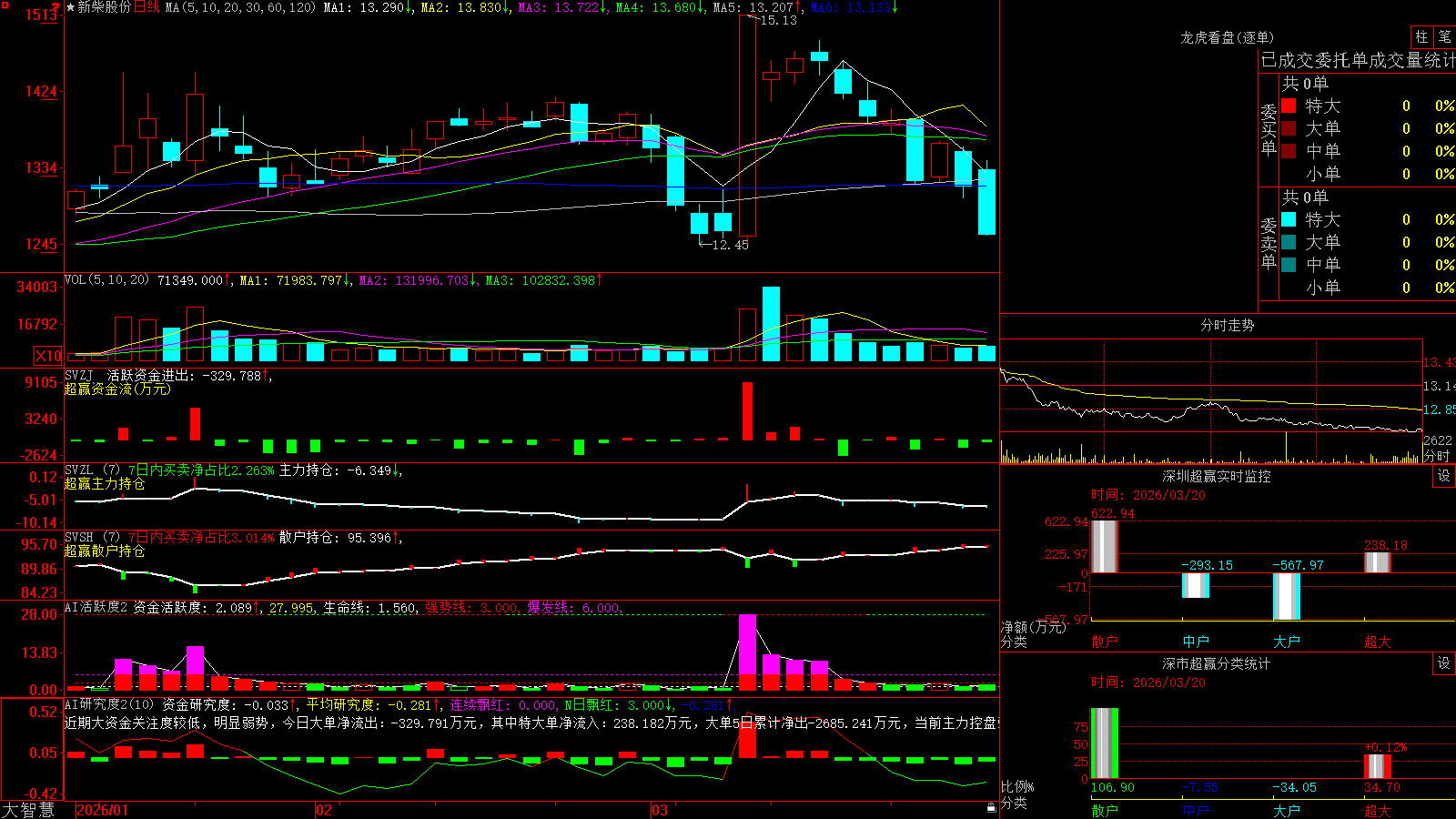Click the AI研究度2(10) indicator name
Image resolution: width=1456 pixels, height=819 pixels.
tap(109, 704)
